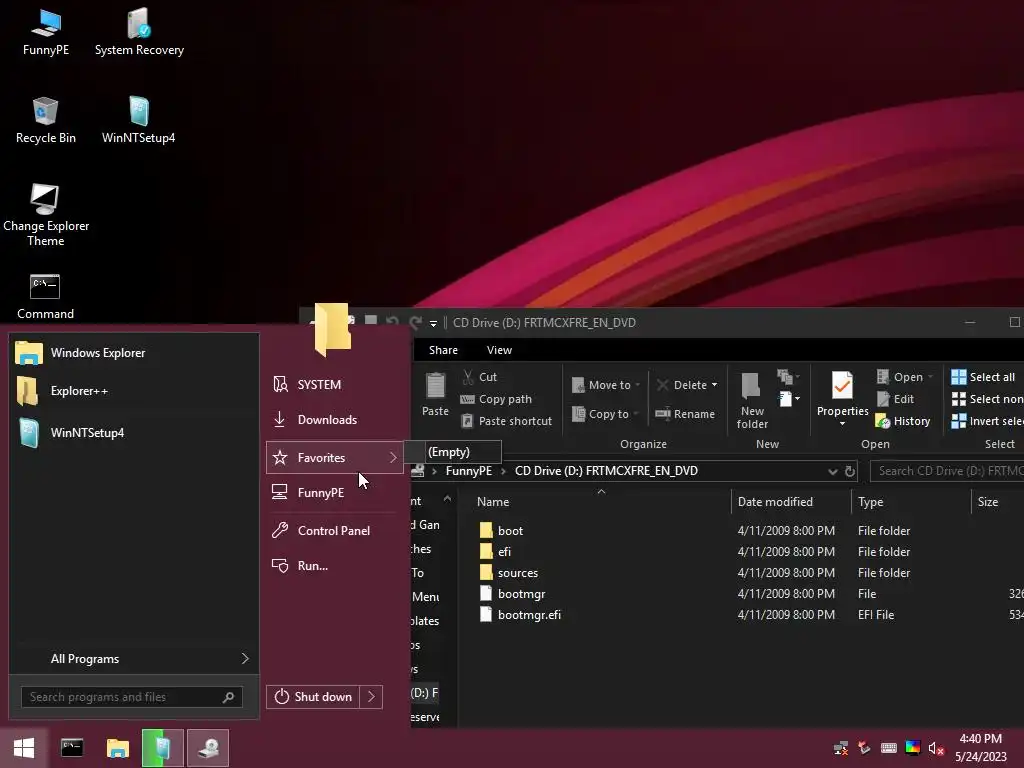Image resolution: width=1024 pixels, height=768 pixels.
Task: Launch Explorer++ from Start menu
Action: tap(134, 391)
